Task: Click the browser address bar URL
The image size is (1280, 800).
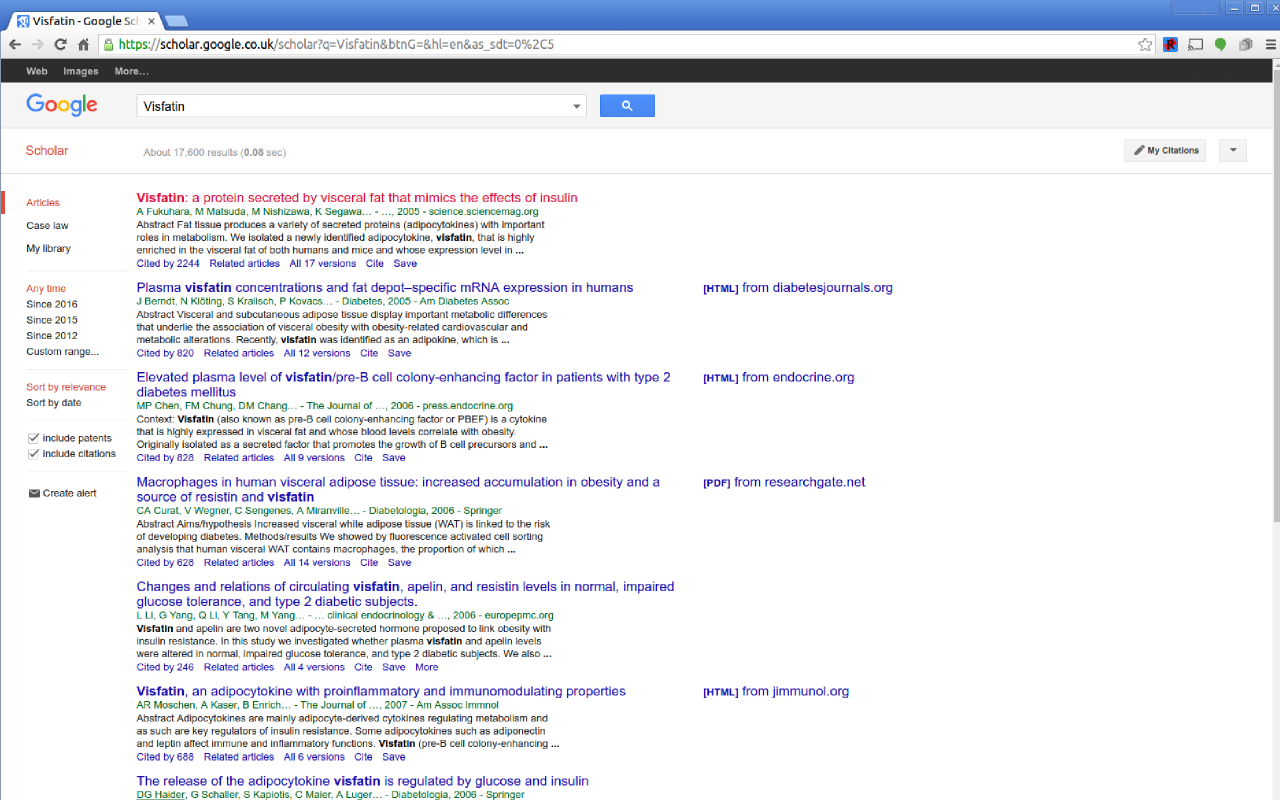Action: 336,44
